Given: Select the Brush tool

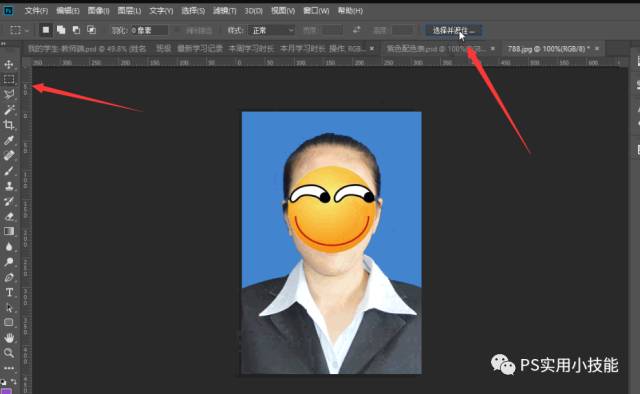Looking at the screenshot, I should point(9,171).
